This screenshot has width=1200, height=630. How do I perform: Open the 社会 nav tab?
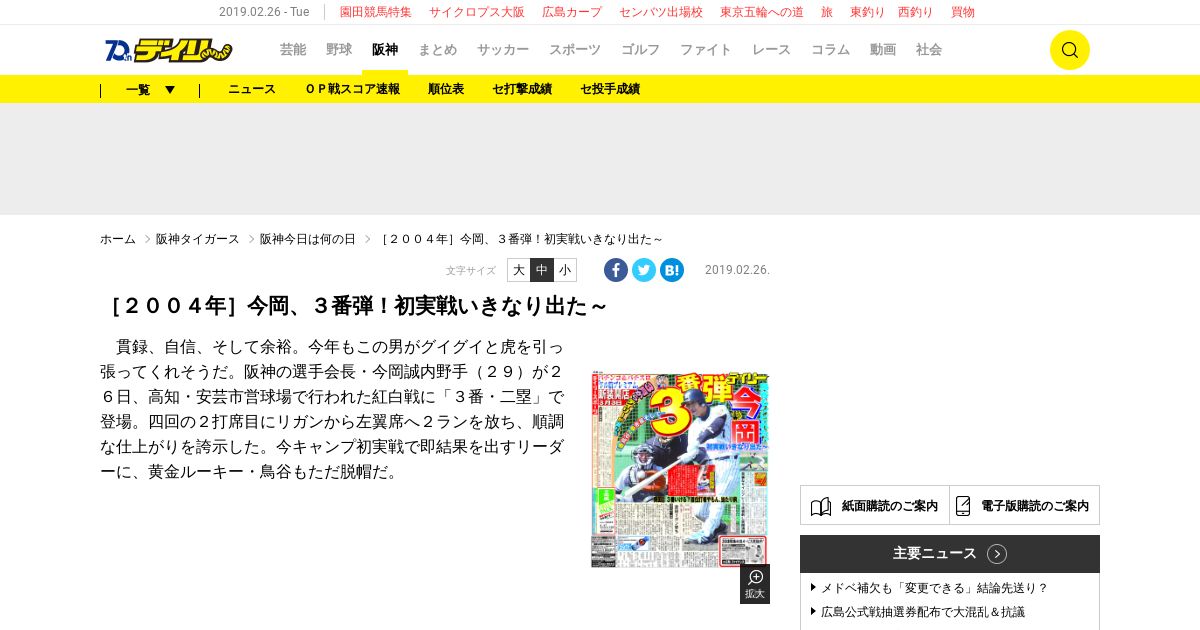(x=929, y=50)
